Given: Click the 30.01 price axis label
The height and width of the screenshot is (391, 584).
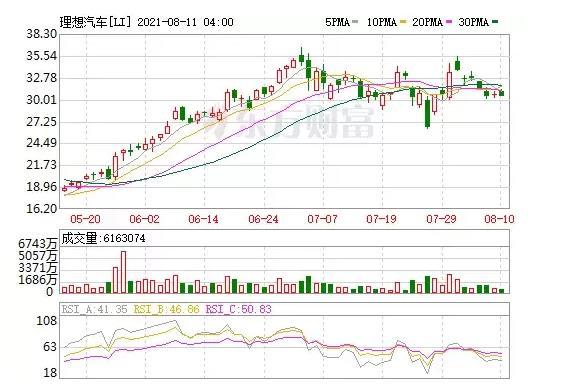Looking at the screenshot, I should [x=42, y=100].
